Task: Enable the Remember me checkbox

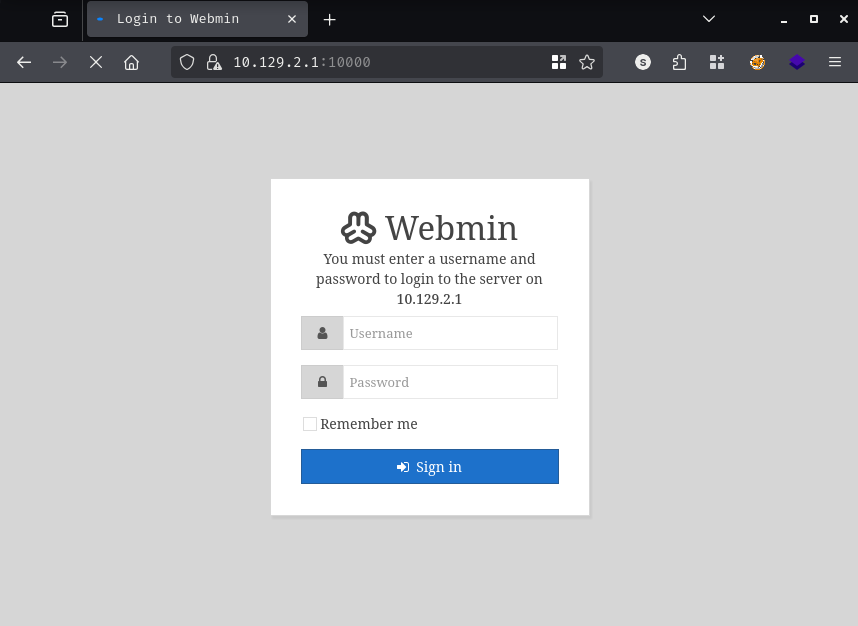Action: [x=310, y=424]
